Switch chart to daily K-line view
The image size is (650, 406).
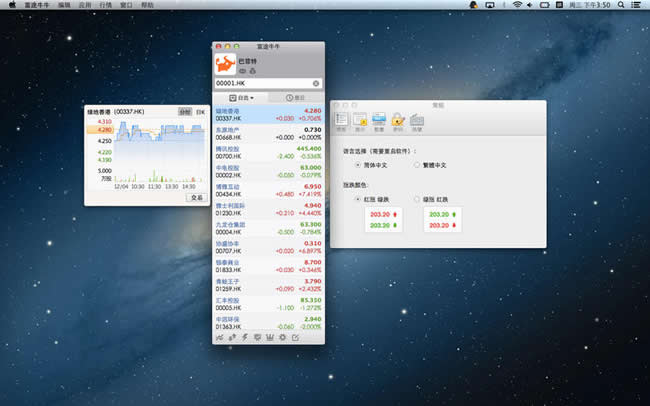click(x=201, y=112)
